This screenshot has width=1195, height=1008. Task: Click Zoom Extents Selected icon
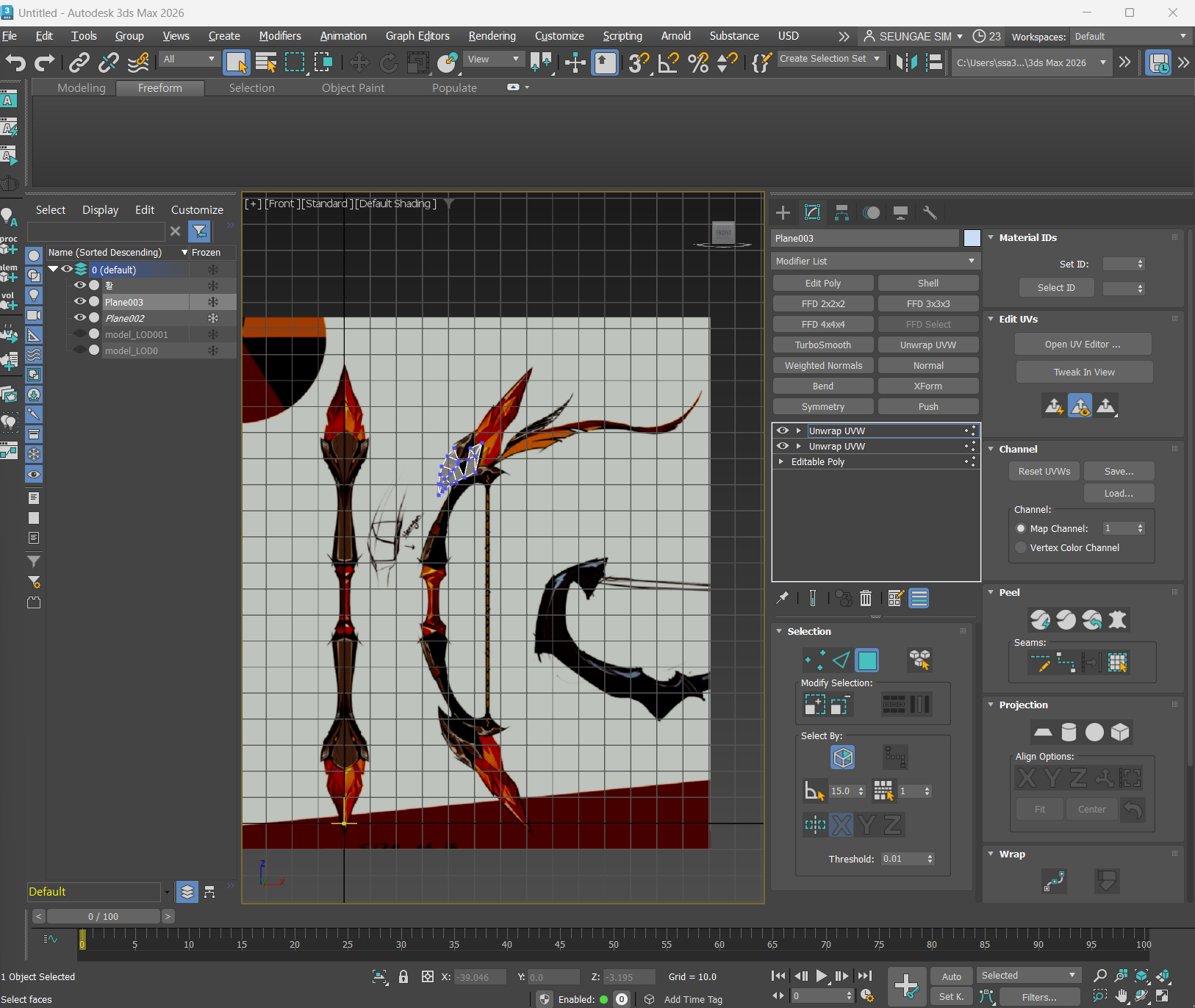(x=1141, y=976)
